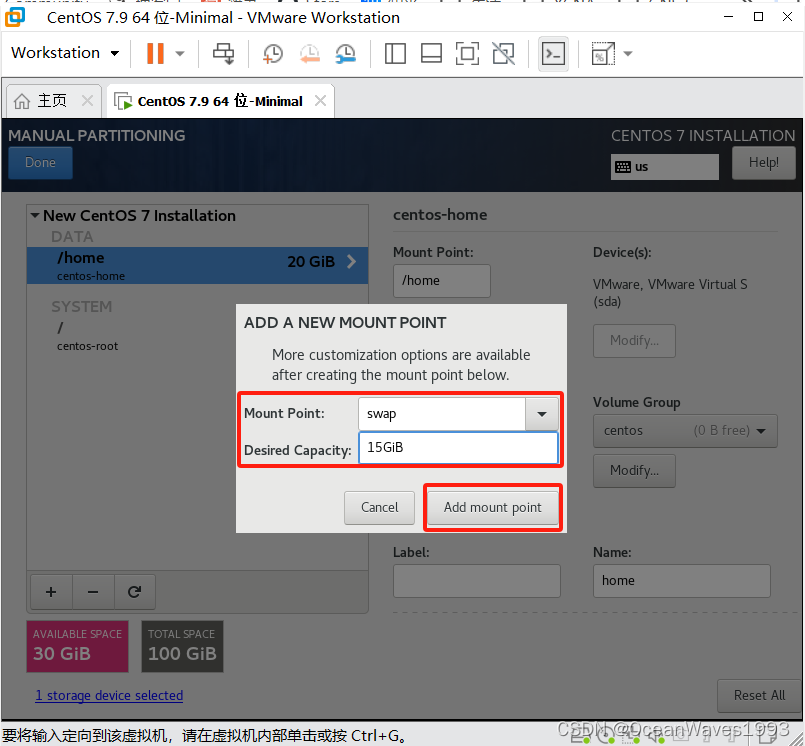Click the empty Label field

coord(477,581)
